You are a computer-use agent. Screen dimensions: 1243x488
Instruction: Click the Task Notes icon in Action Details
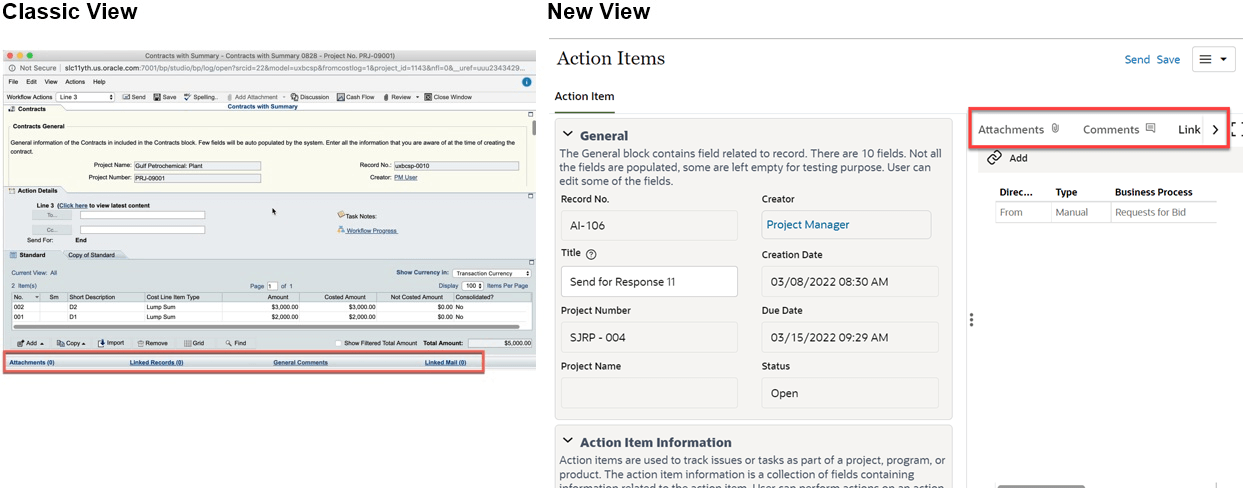(342, 214)
